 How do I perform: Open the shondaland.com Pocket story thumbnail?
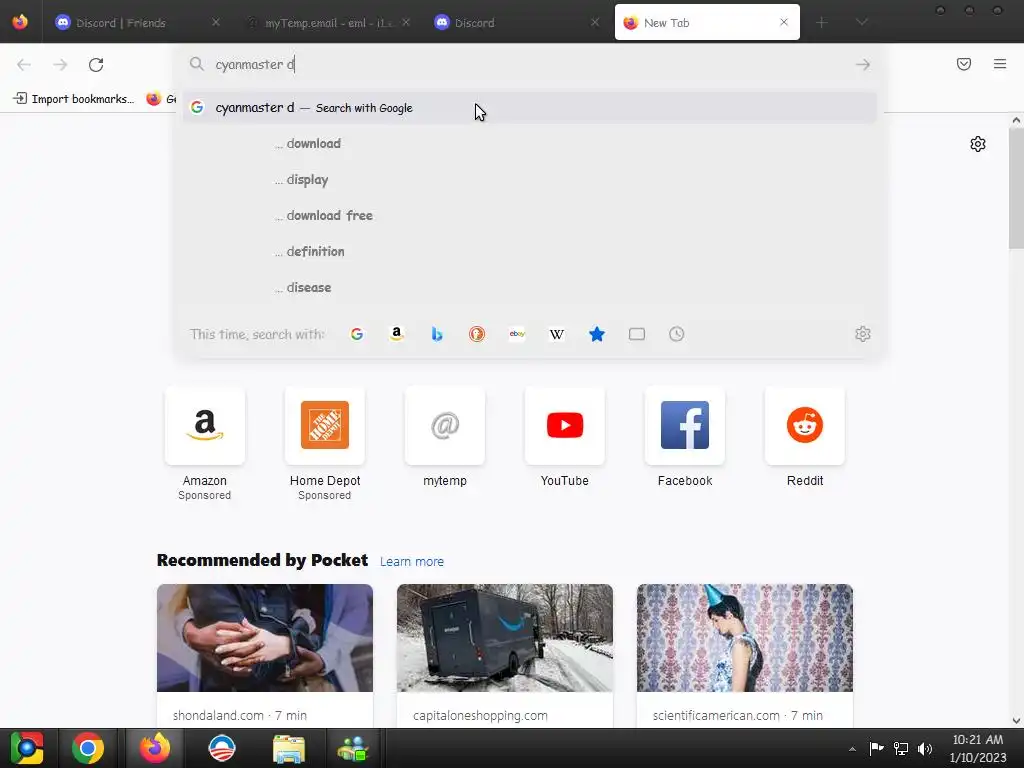264,638
